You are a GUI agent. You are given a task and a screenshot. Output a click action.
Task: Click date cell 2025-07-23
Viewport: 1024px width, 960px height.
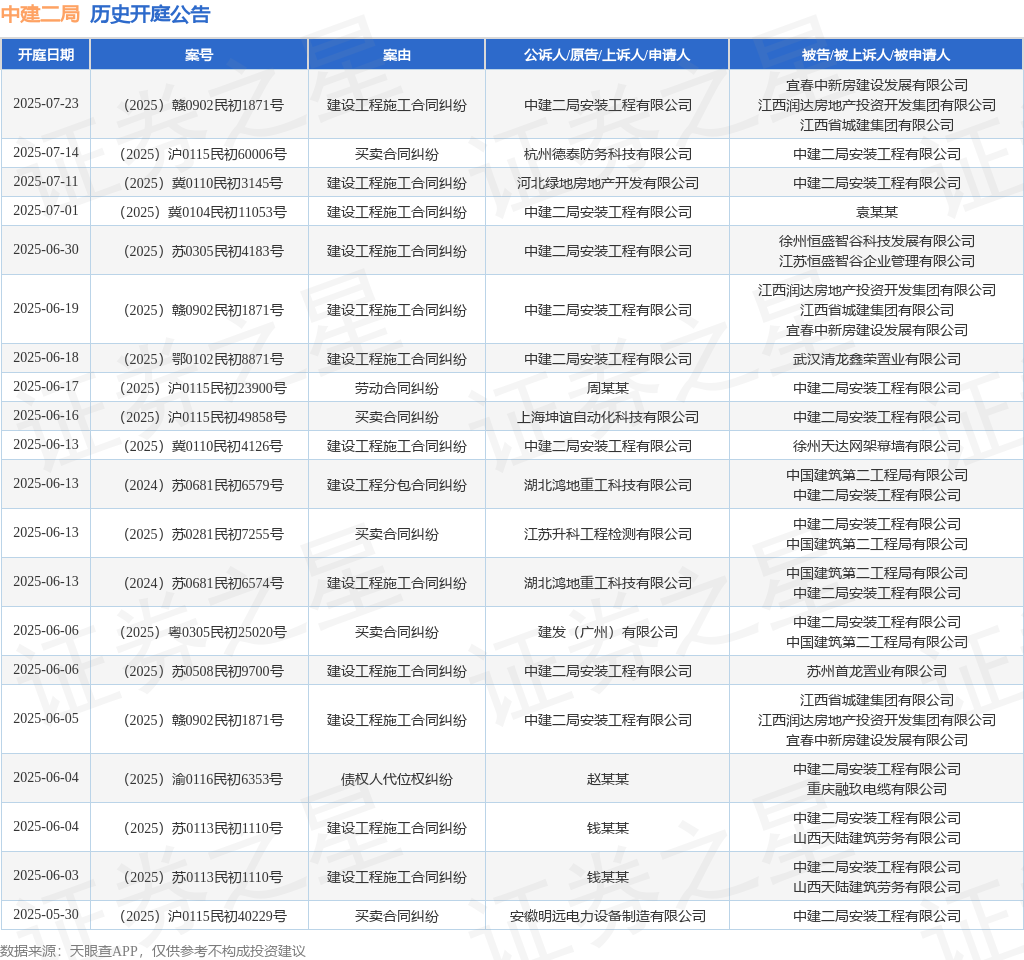point(46,104)
